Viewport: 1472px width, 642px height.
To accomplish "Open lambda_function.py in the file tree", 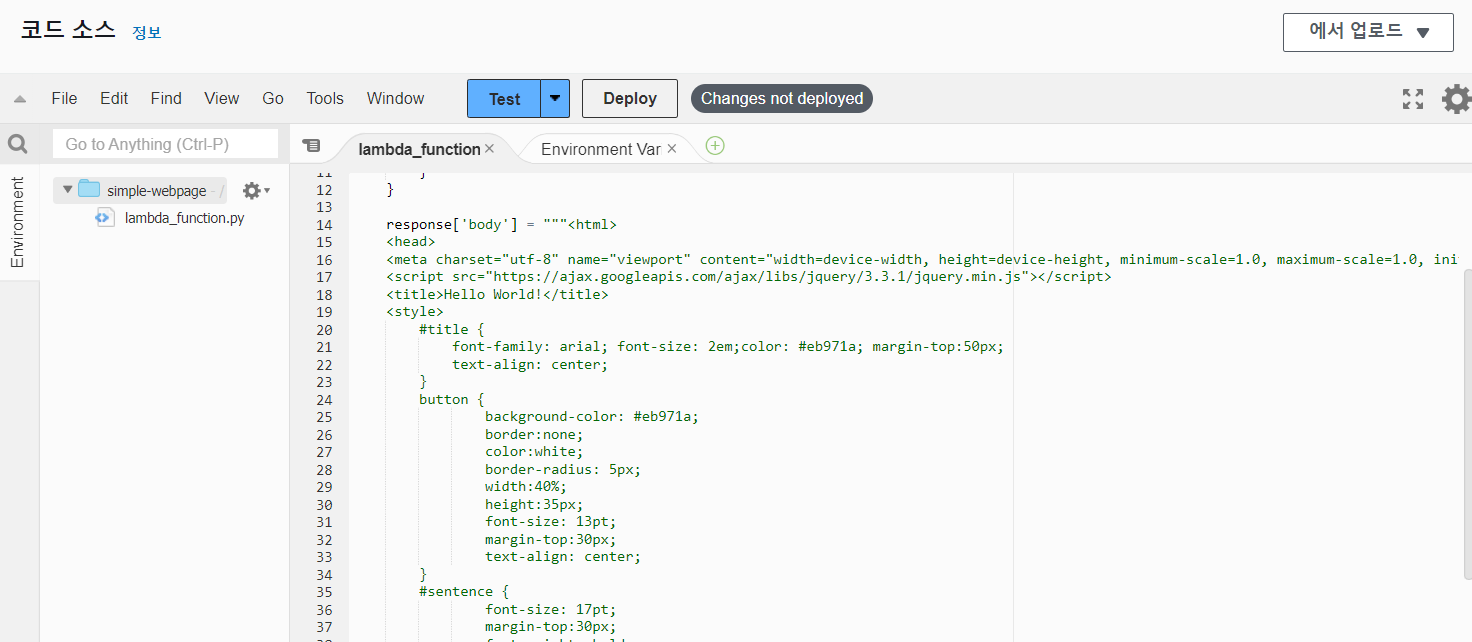I will click(184, 217).
